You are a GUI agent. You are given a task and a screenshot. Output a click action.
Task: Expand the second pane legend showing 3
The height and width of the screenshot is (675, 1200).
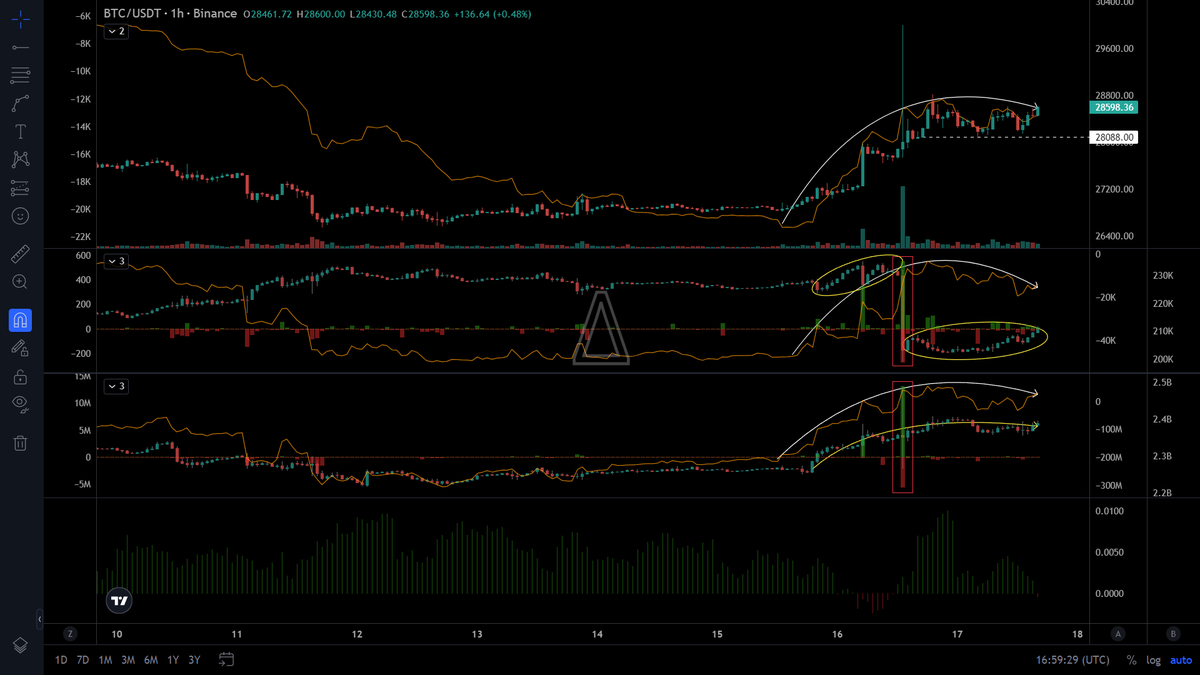[117, 261]
